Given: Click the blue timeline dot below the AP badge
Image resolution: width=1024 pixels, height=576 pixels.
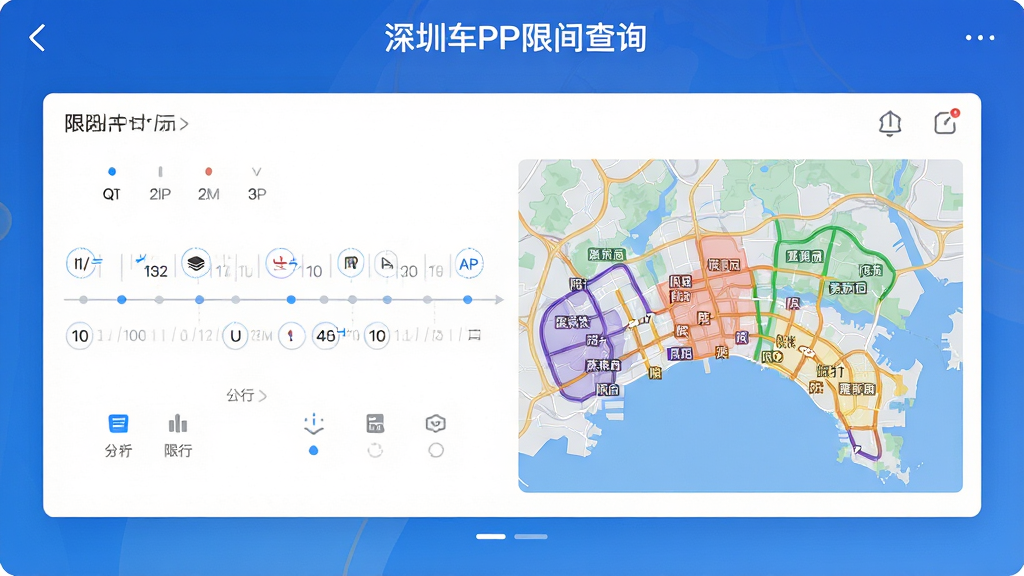Looking at the screenshot, I should (x=468, y=300).
